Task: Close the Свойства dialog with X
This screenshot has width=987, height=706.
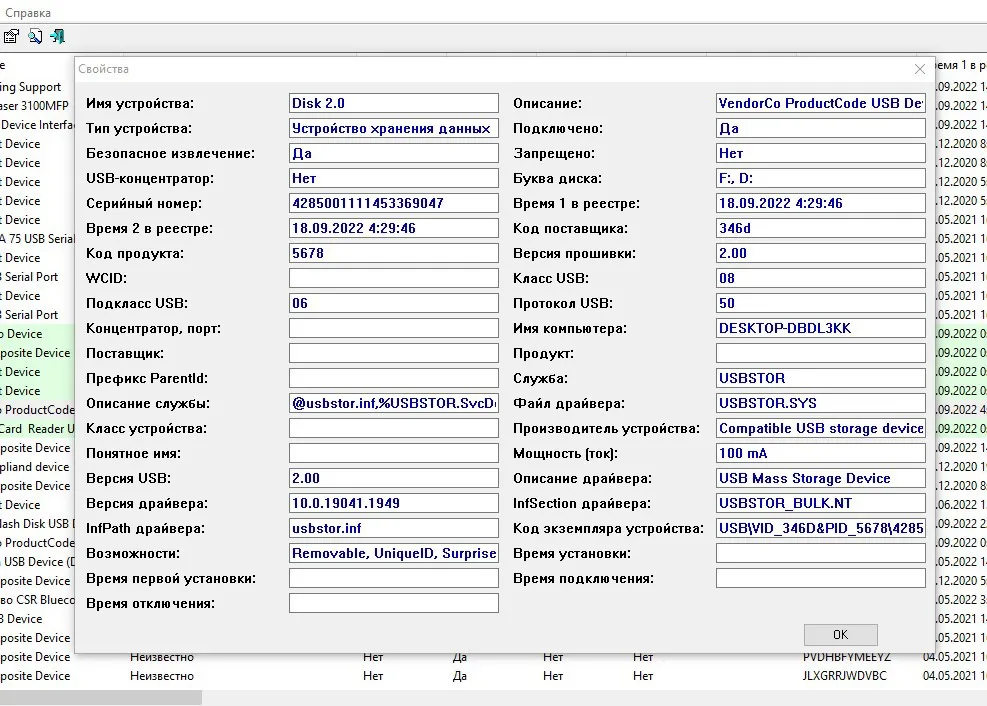Action: [920, 69]
